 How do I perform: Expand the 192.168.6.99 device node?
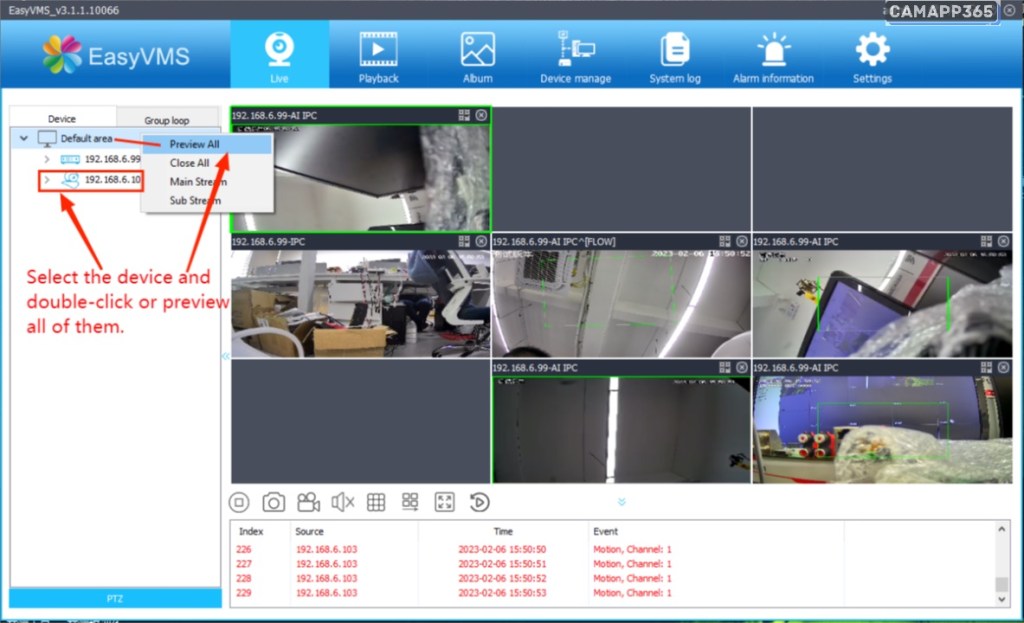(x=46, y=159)
